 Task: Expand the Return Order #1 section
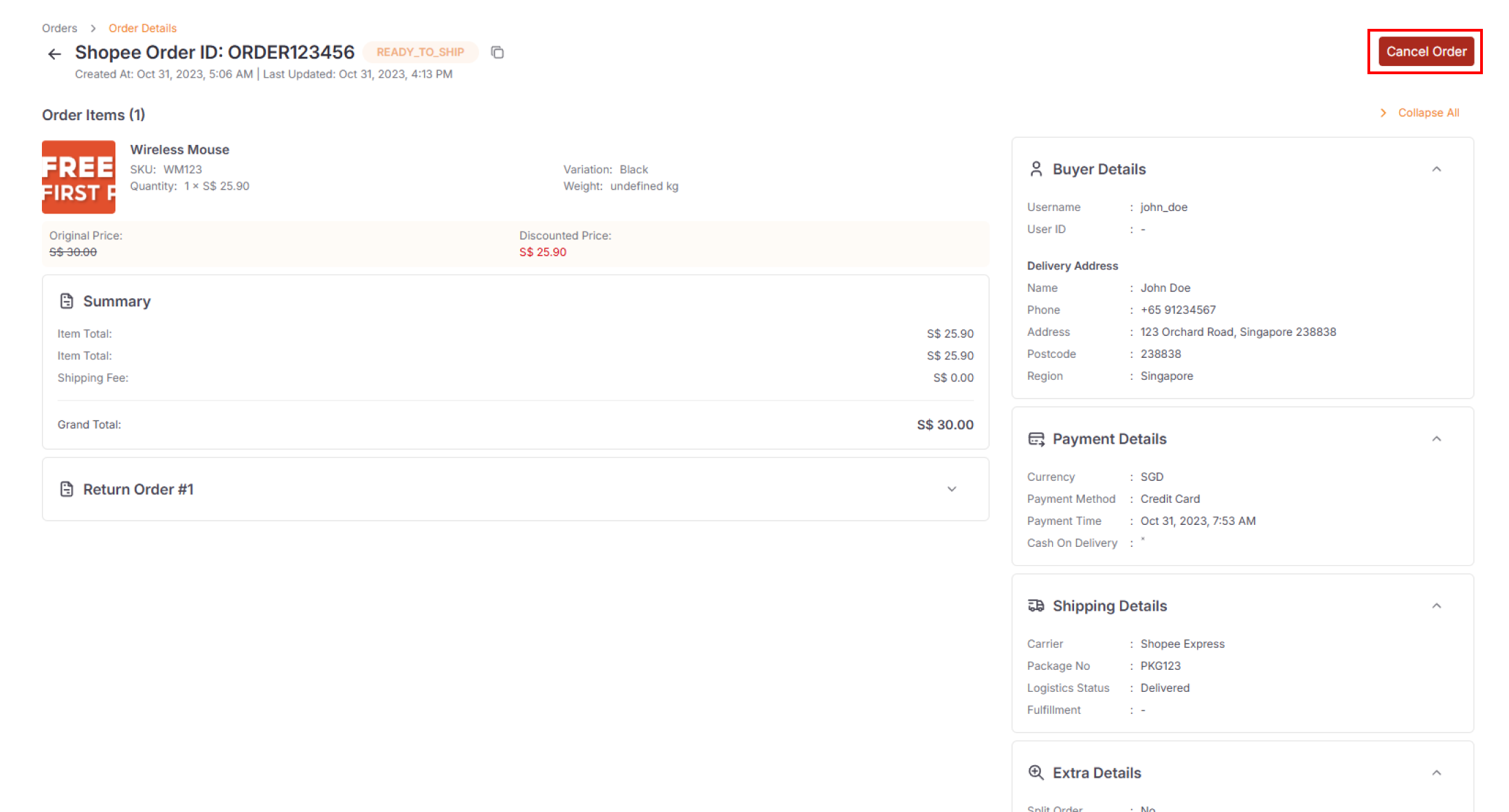952,489
